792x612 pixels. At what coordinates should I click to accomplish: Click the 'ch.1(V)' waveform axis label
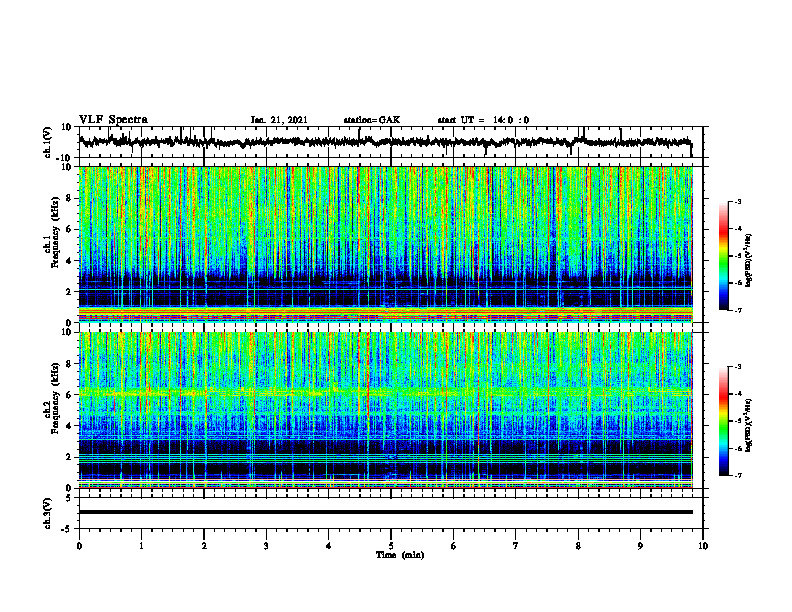click(x=48, y=142)
